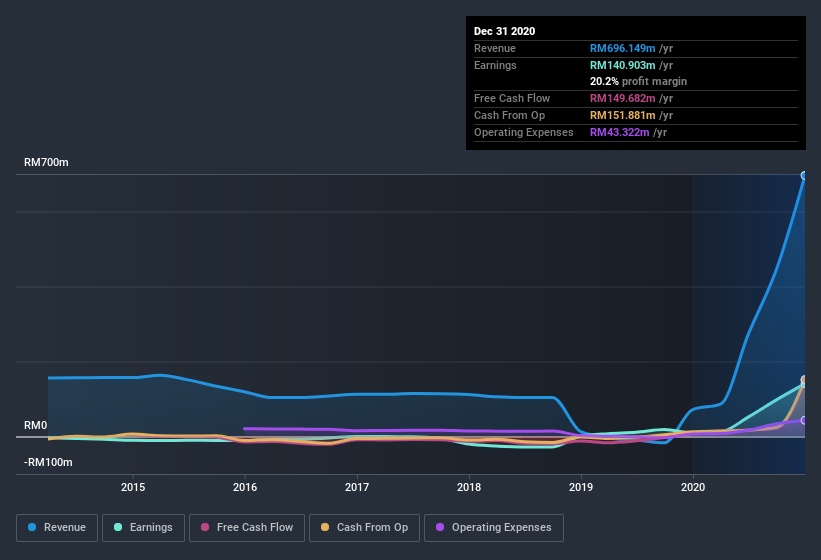This screenshot has width=821, height=560.
Task: Click the -RM100m y-axis label
Action: [48, 462]
